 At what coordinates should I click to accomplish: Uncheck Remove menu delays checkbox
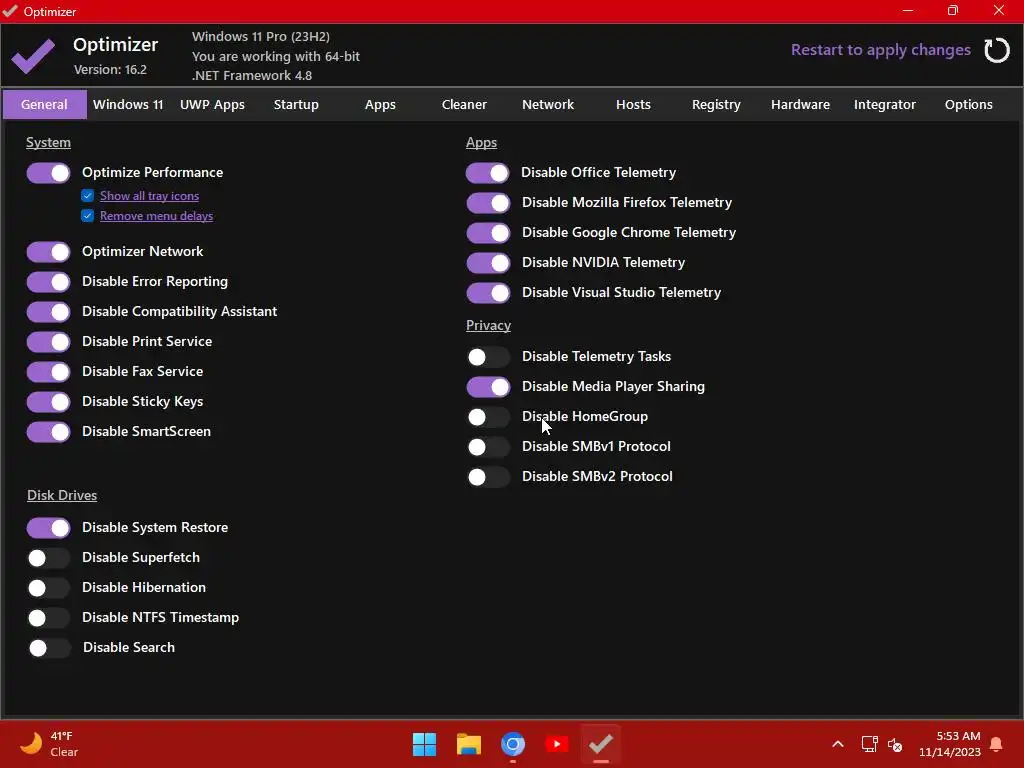click(88, 216)
